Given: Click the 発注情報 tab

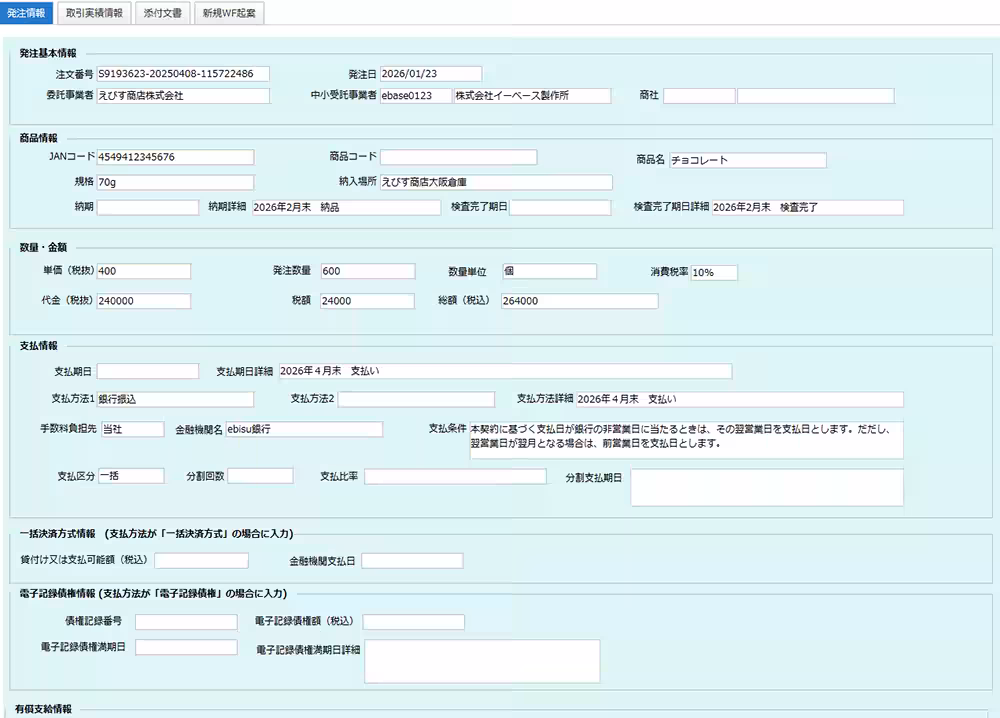Looking at the screenshot, I should 26,14.
